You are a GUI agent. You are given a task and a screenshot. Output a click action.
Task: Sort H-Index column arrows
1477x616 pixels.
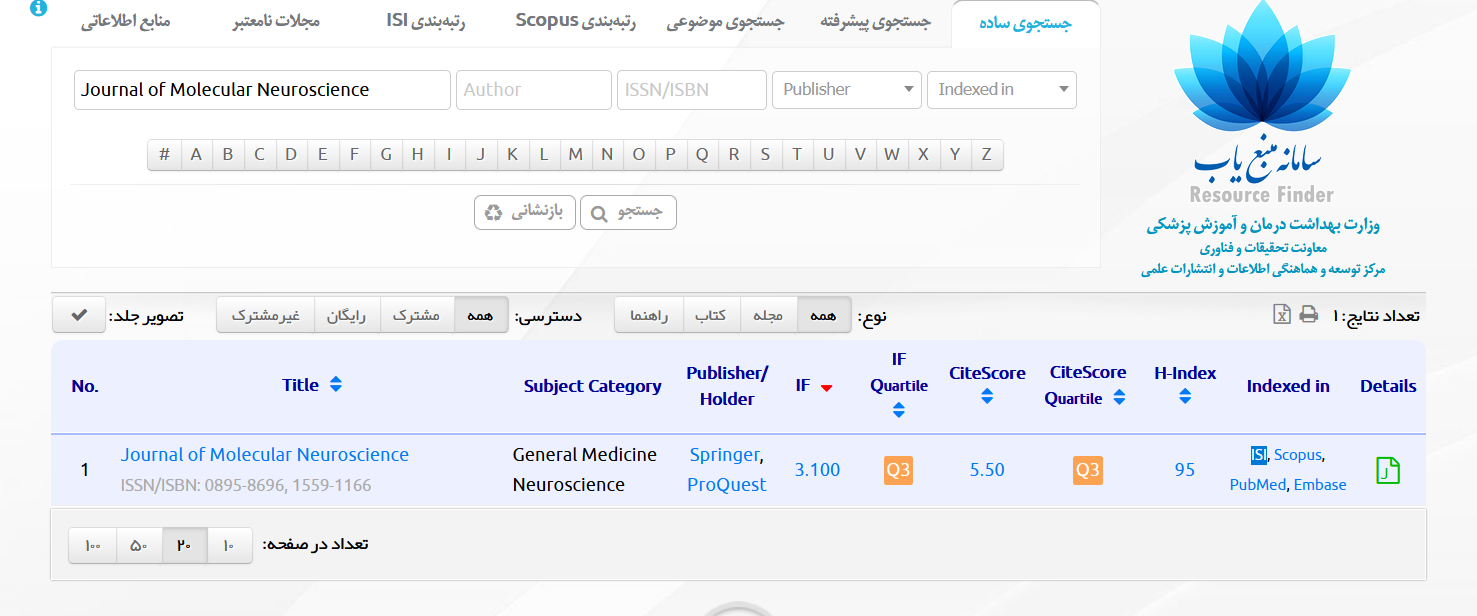[1185, 396]
